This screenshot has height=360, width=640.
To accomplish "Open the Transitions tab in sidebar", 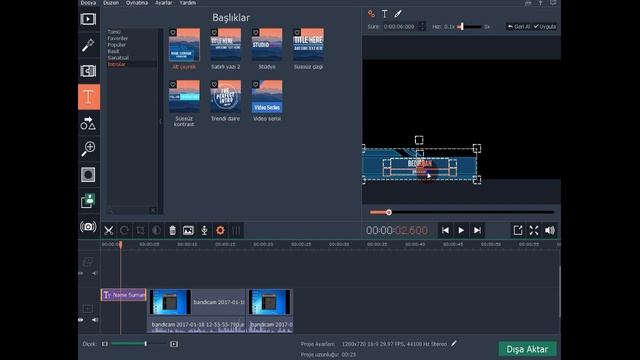I will (x=88, y=71).
